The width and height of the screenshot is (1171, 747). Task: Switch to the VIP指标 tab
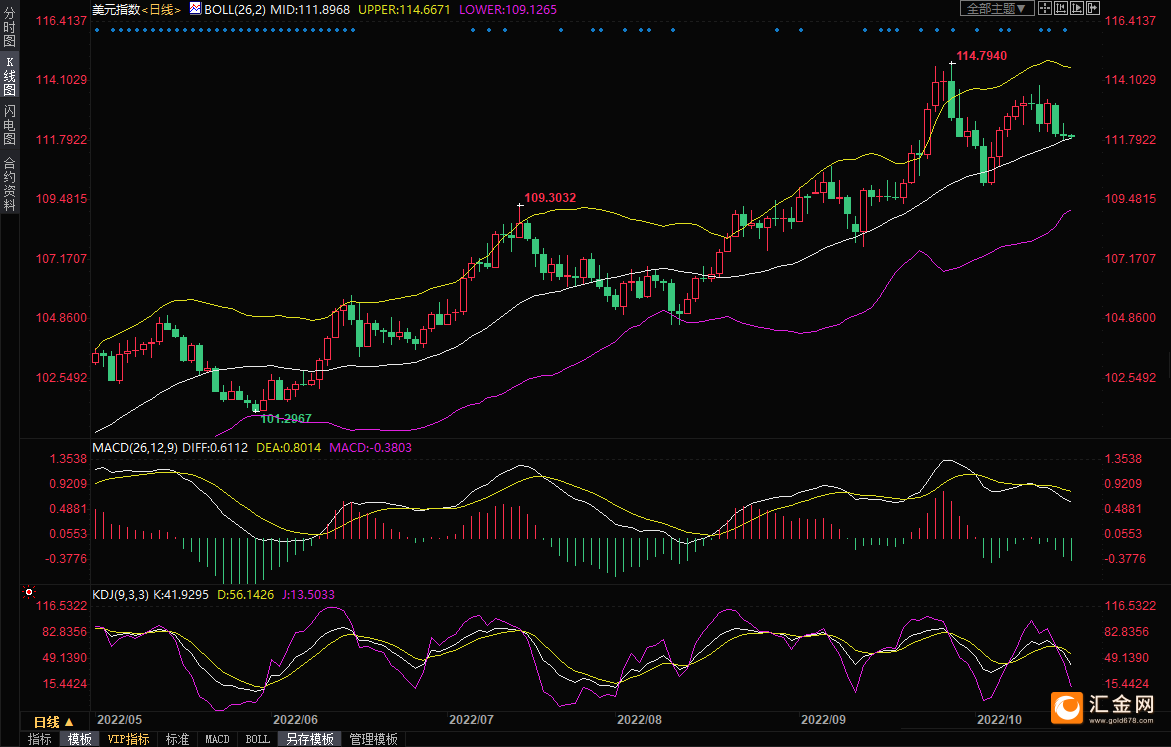[x=128, y=739]
